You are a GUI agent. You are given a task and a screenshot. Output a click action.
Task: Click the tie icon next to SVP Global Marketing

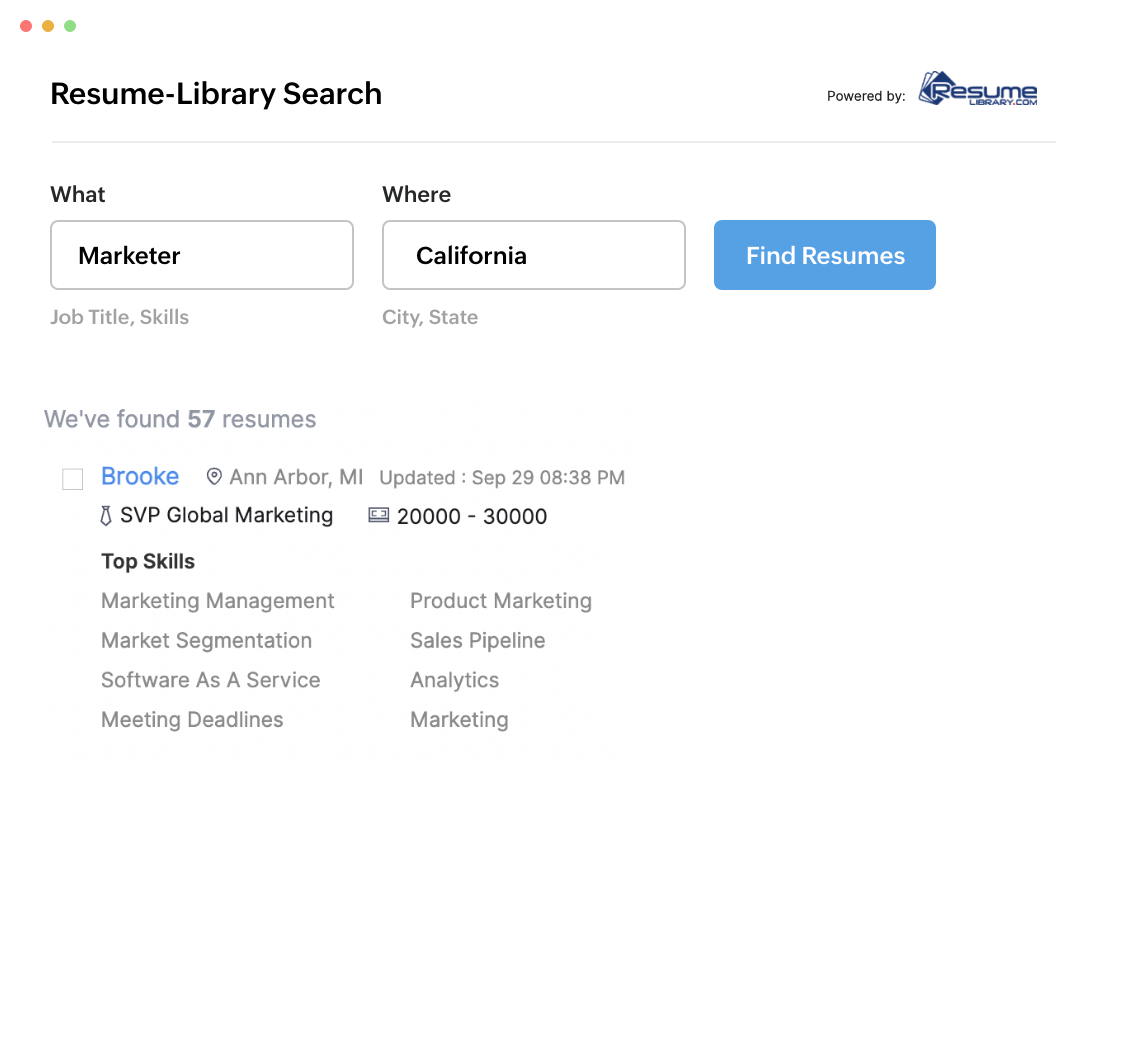point(106,516)
